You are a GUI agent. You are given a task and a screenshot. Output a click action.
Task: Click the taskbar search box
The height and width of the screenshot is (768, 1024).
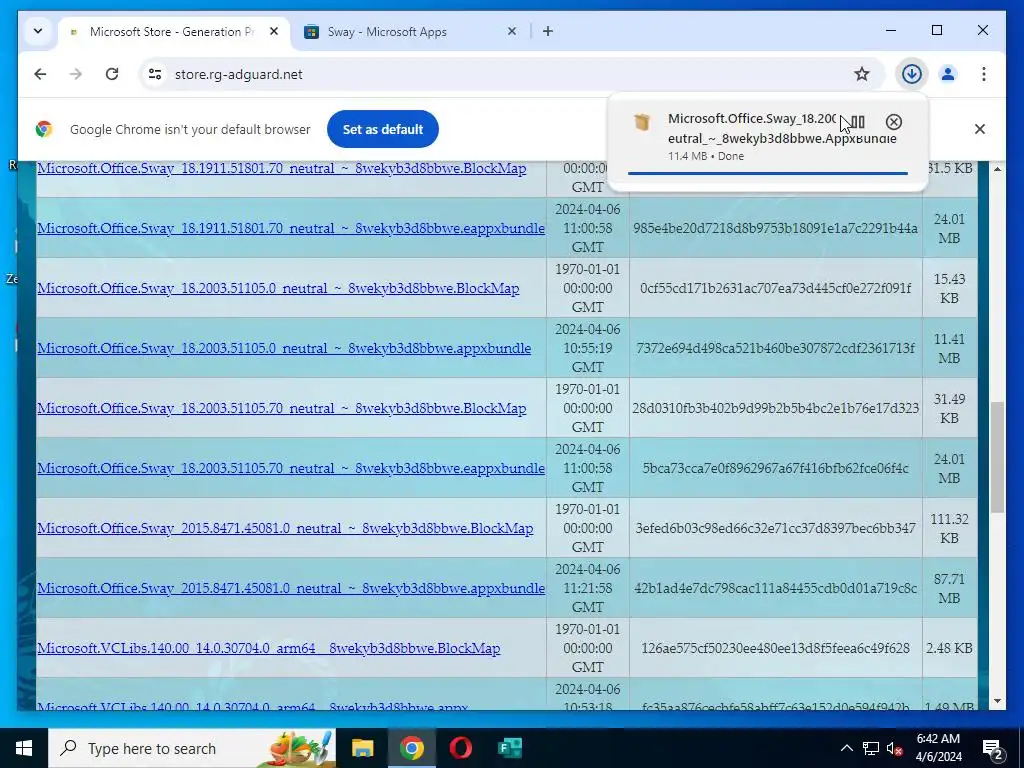pyautogui.click(x=192, y=748)
